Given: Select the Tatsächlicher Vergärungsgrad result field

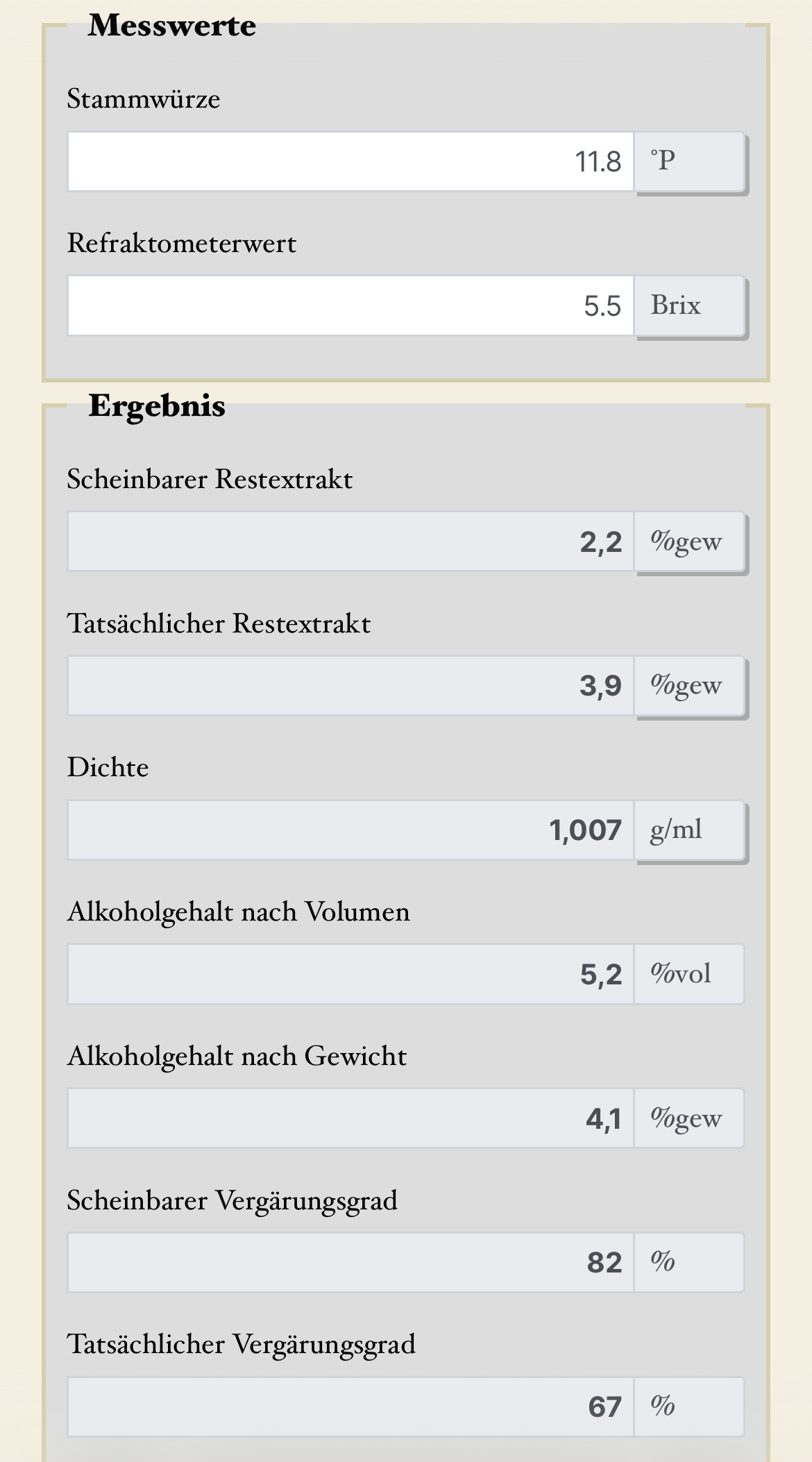Looking at the screenshot, I should tap(350, 1407).
